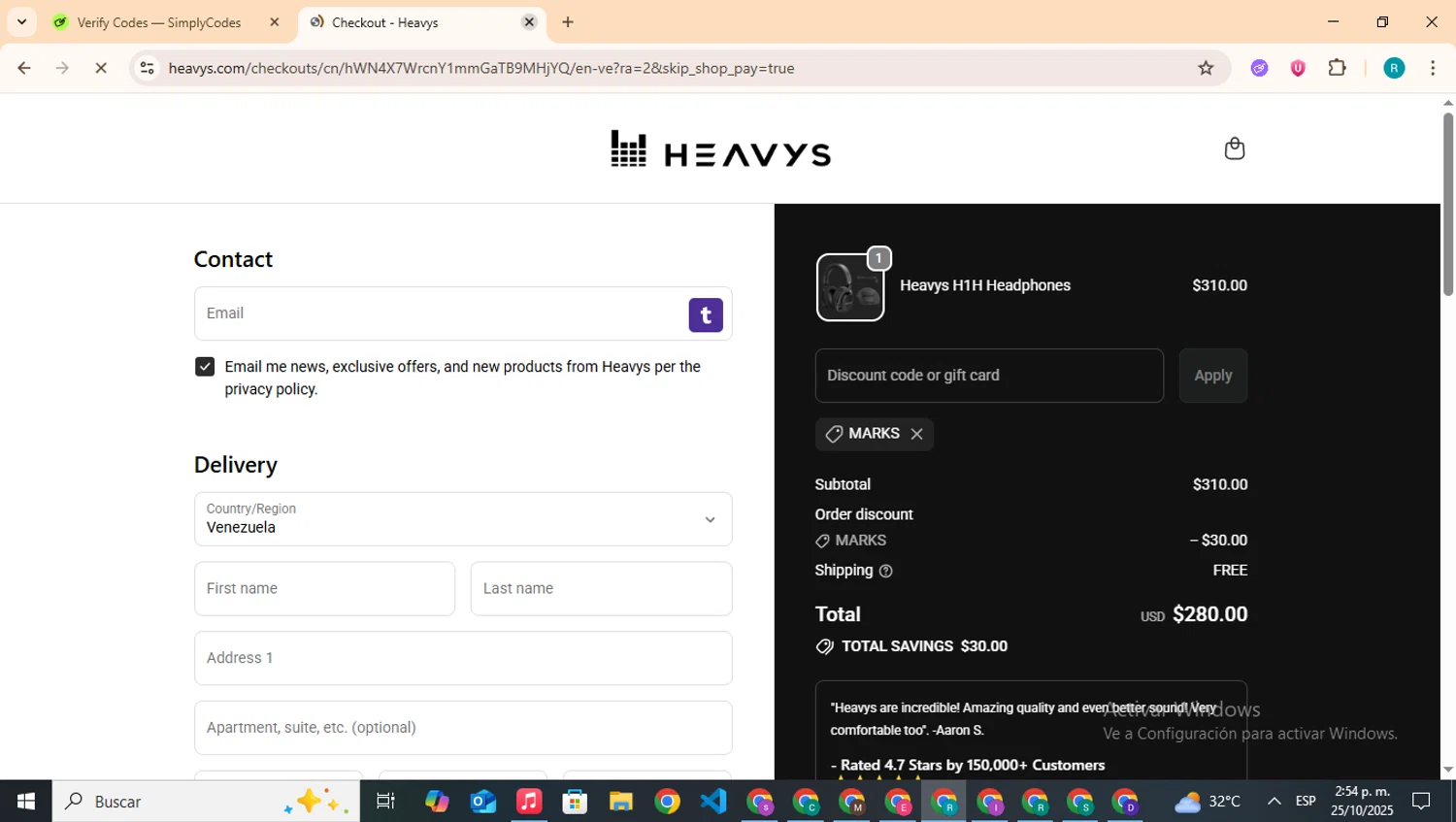Click the Last name field

click(601, 589)
